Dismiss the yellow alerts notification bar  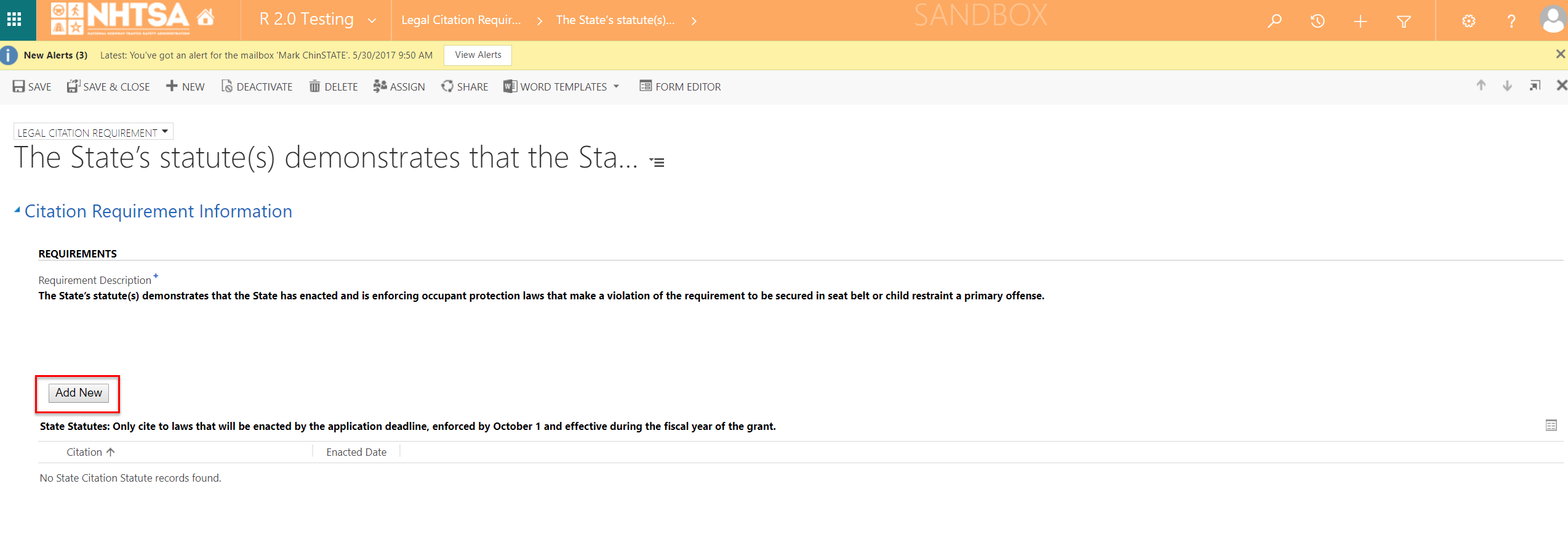pos(1560,54)
